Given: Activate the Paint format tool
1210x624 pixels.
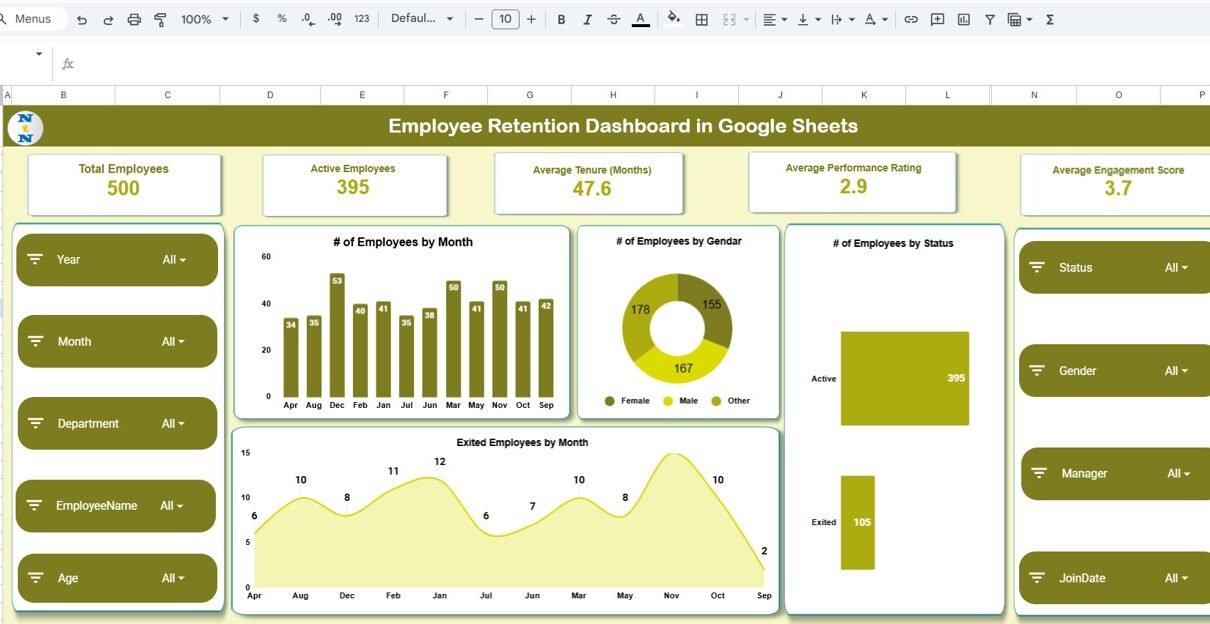Looking at the screenshot, I should click(x=160, y=19).
